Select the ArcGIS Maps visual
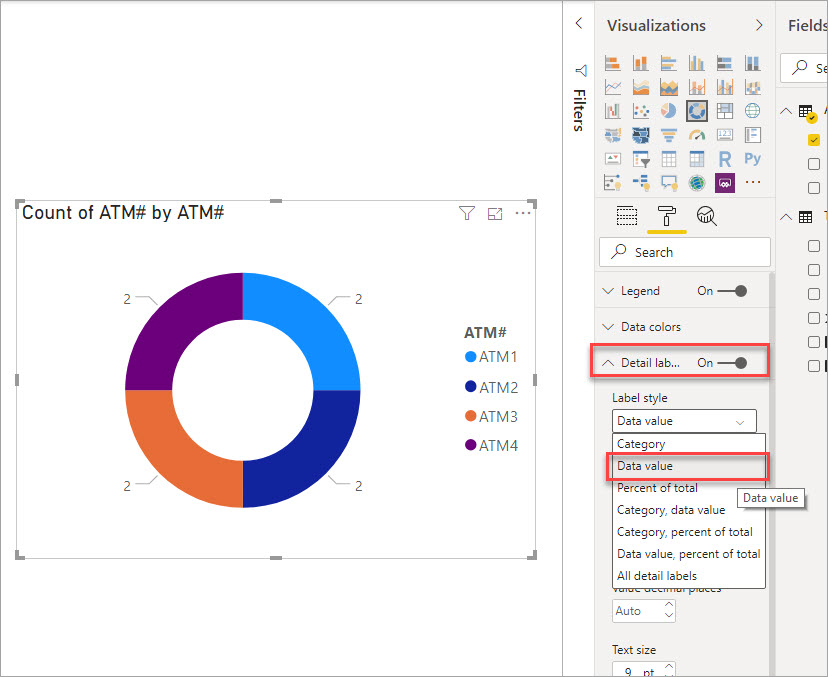The height and width of the screenshot is (677, 828). pos(697,183)
